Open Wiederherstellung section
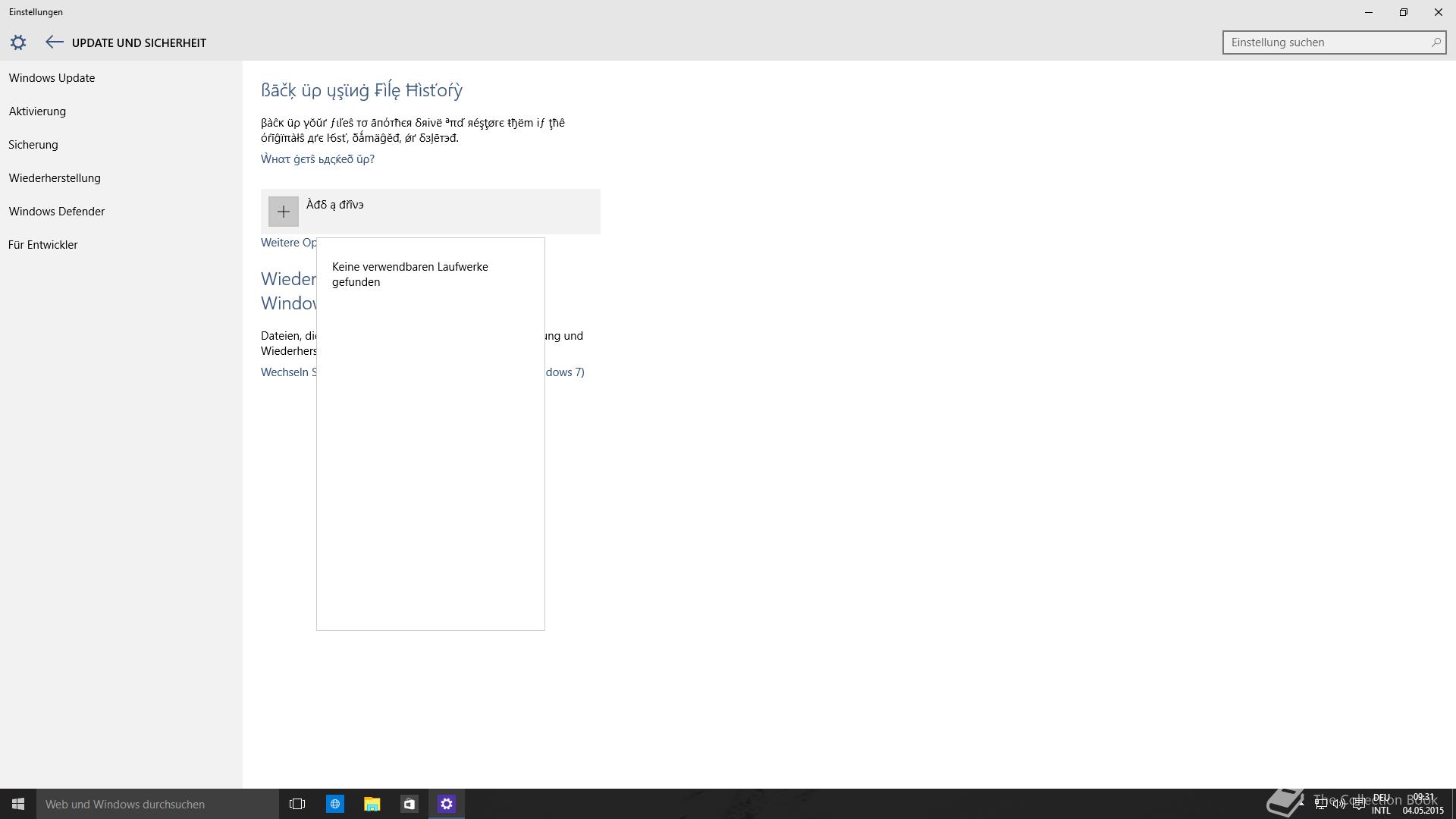This screenshot has width=1456, height=819. [55, 178]
